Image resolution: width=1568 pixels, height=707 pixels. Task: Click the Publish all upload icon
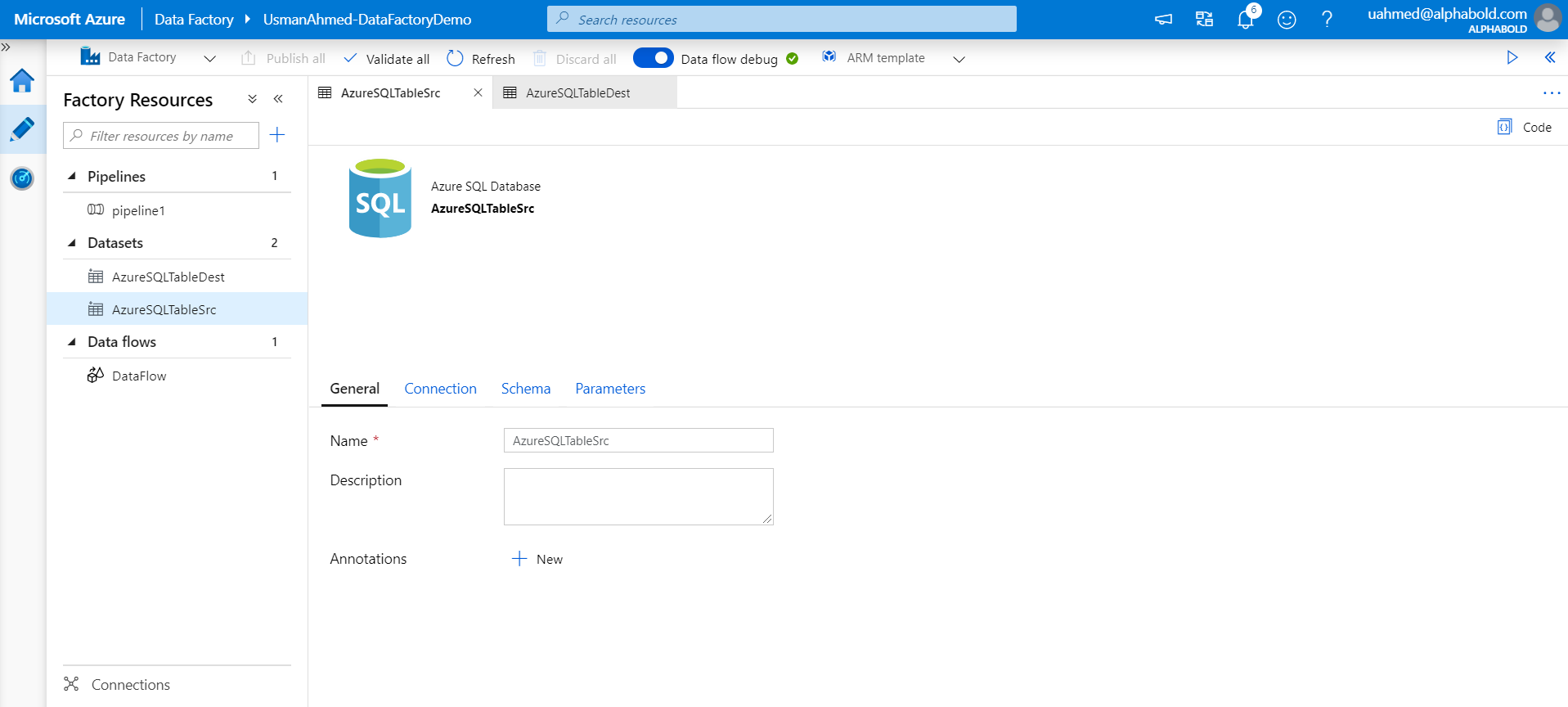click(249, 58)
